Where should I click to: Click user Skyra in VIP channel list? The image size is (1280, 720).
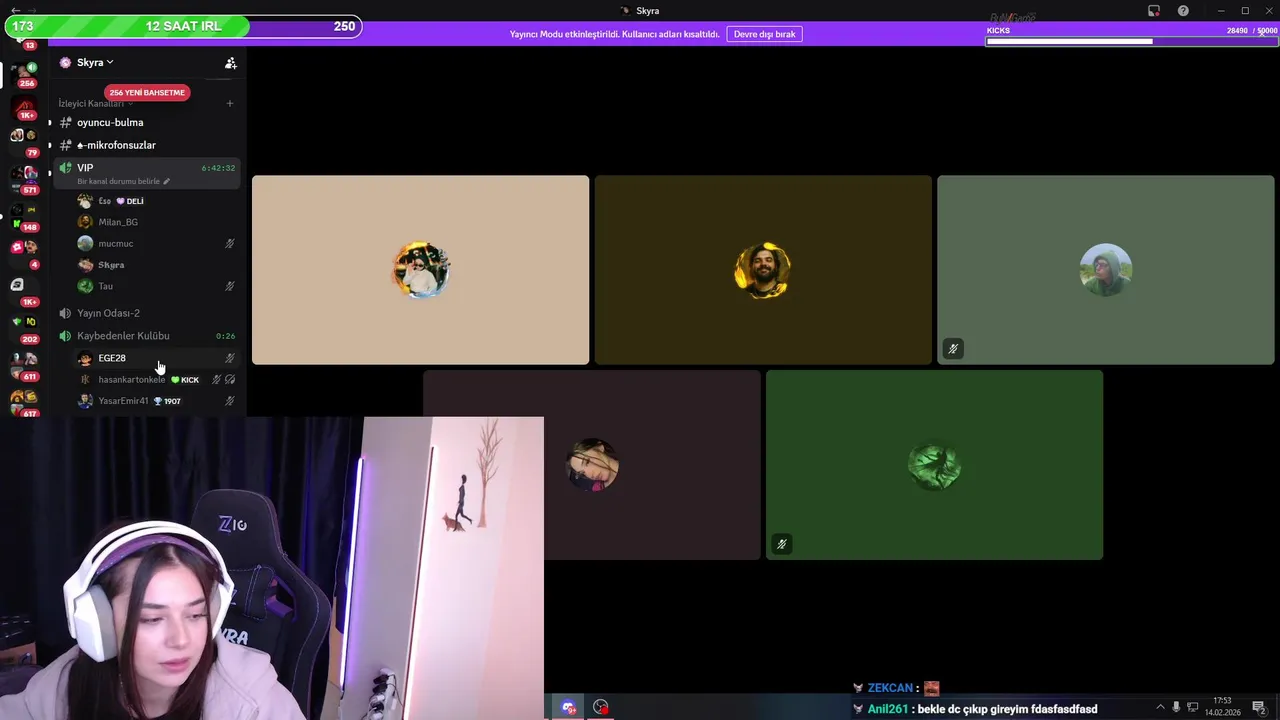(x=156, y=265)
